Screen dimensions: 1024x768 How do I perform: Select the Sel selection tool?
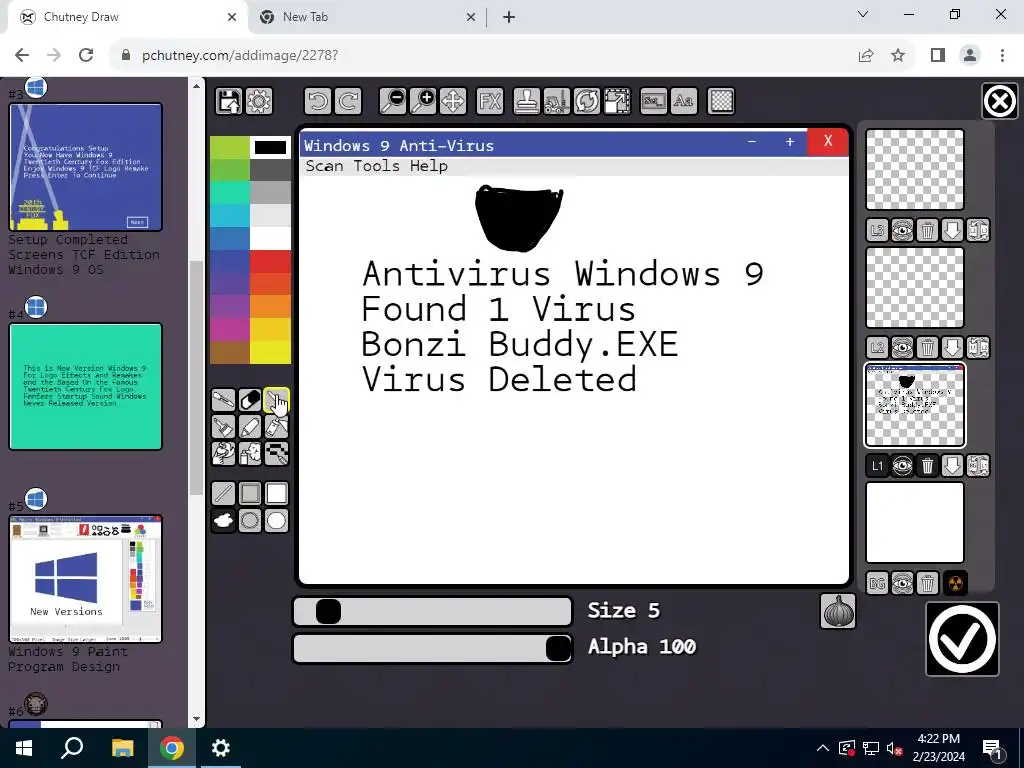click(x=654, y=101)
